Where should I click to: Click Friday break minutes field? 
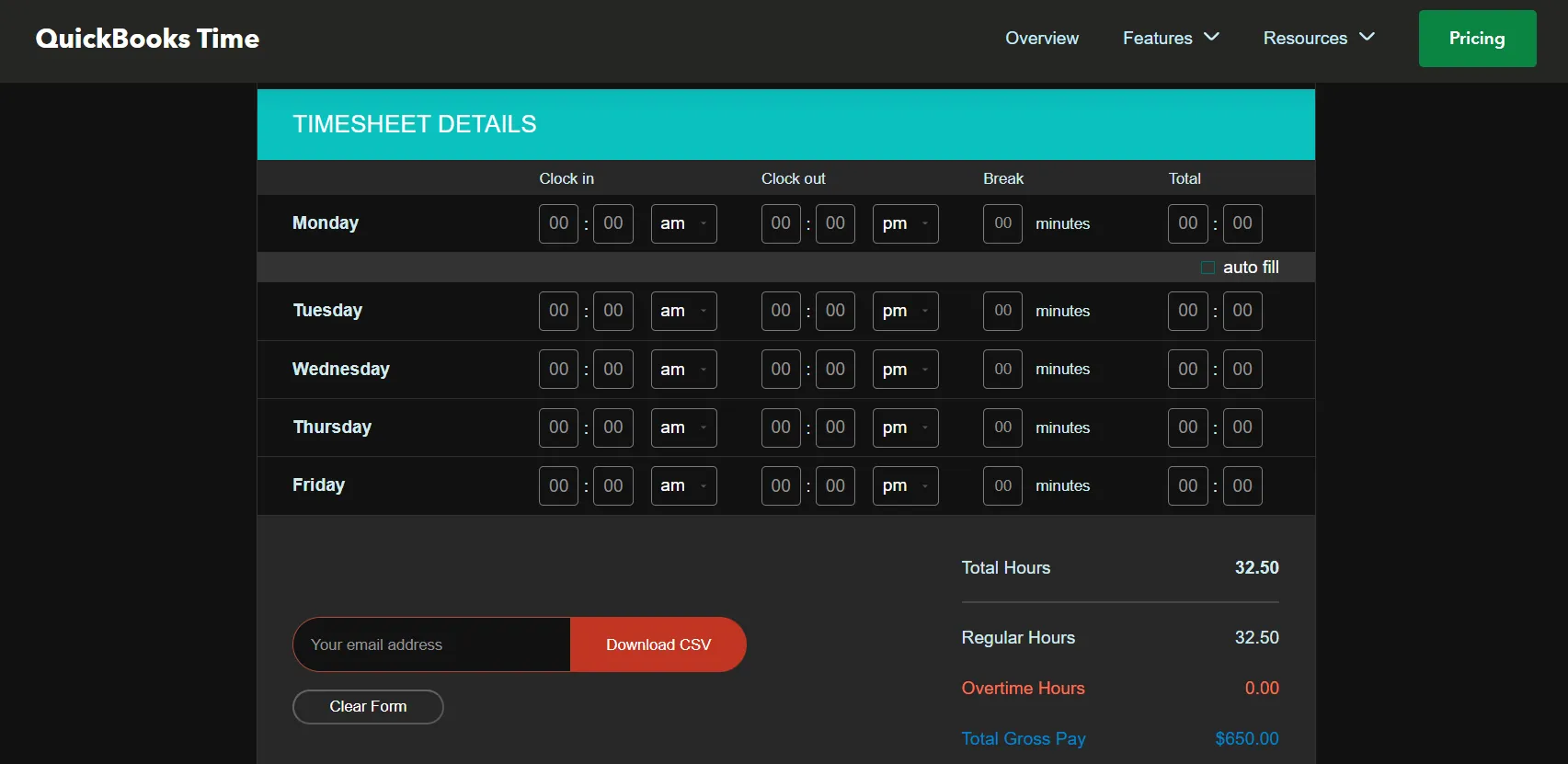(1003, 485)
